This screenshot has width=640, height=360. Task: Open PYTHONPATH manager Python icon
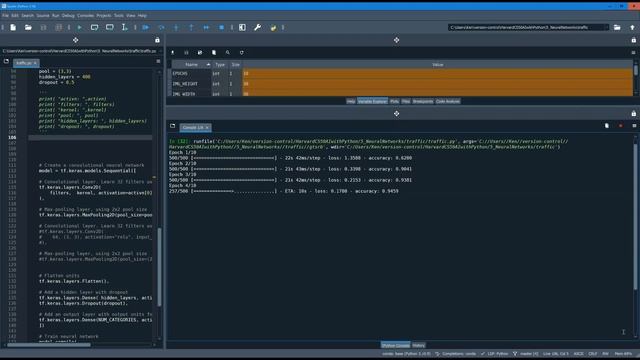(273, 27)
